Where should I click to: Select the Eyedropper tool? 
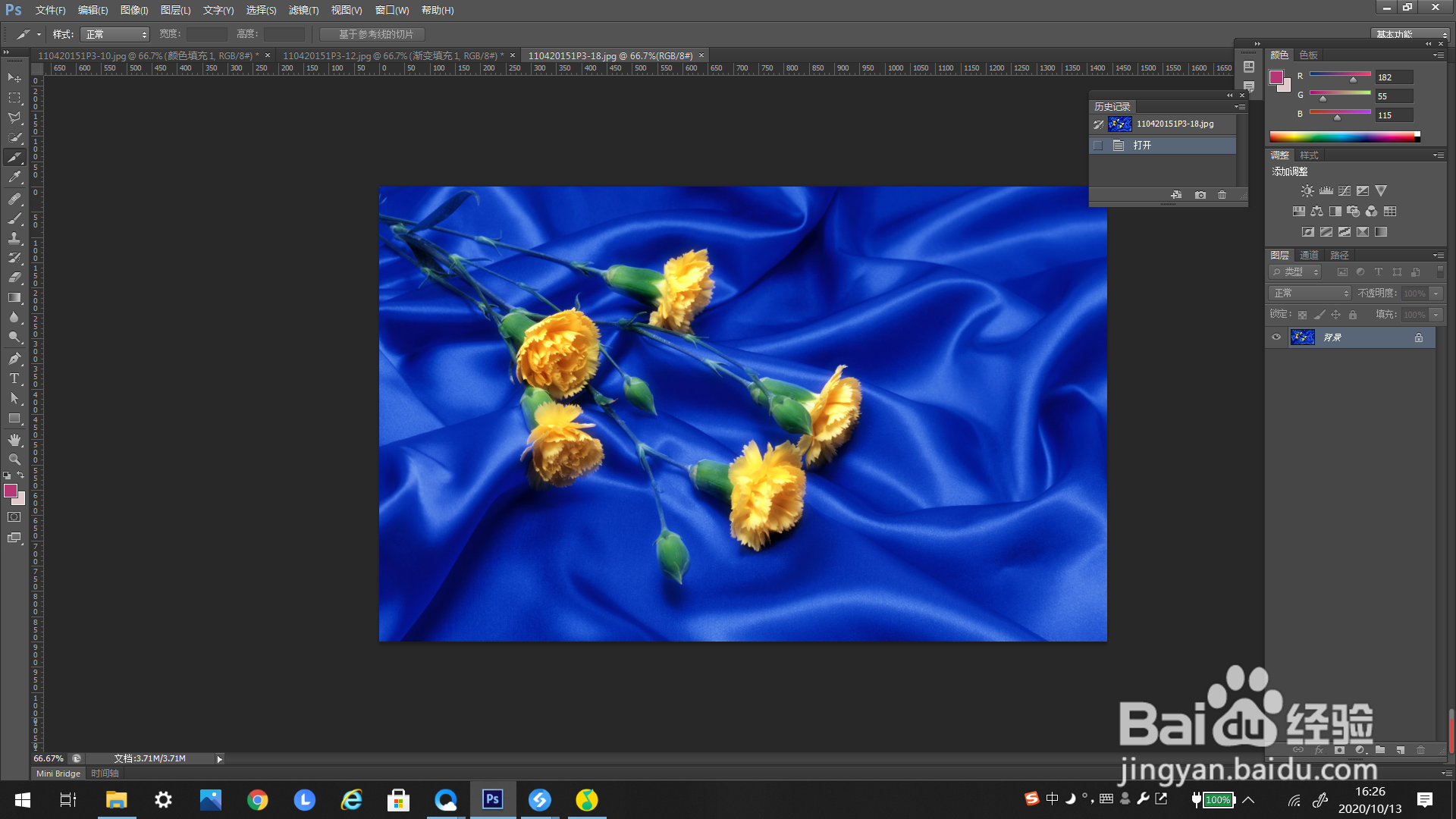14,177
